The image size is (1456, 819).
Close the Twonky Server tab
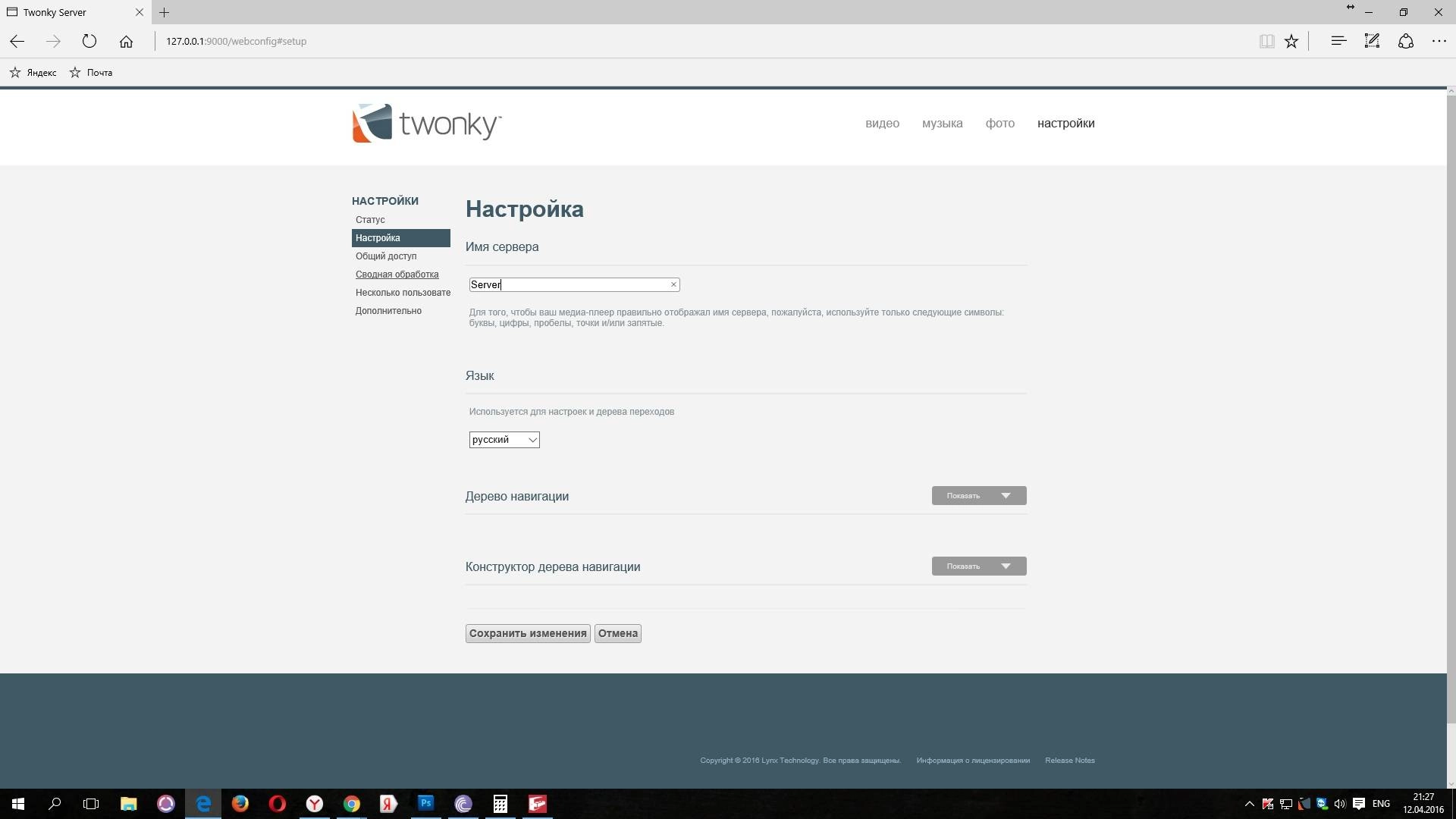pyautogui.click(x=140, y=12)
